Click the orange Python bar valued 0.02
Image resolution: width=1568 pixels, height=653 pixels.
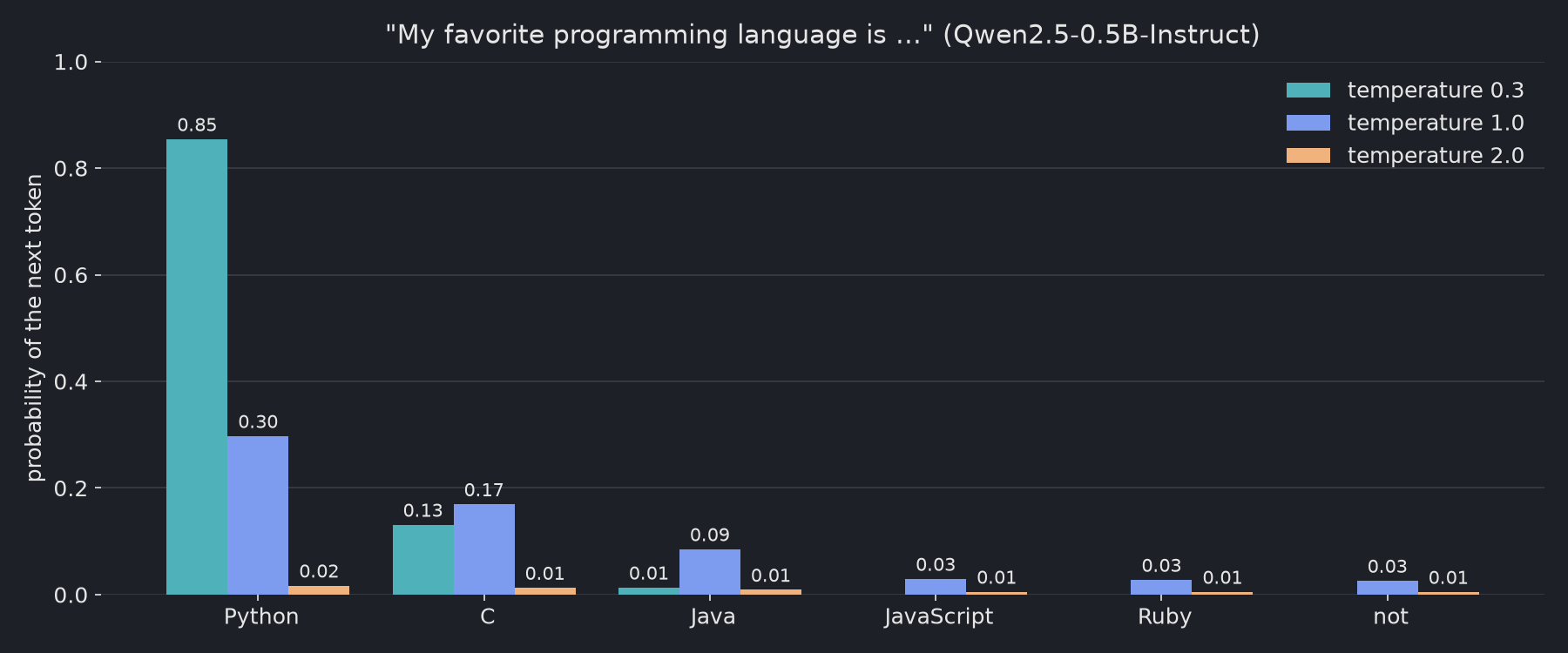pos(319,590)
